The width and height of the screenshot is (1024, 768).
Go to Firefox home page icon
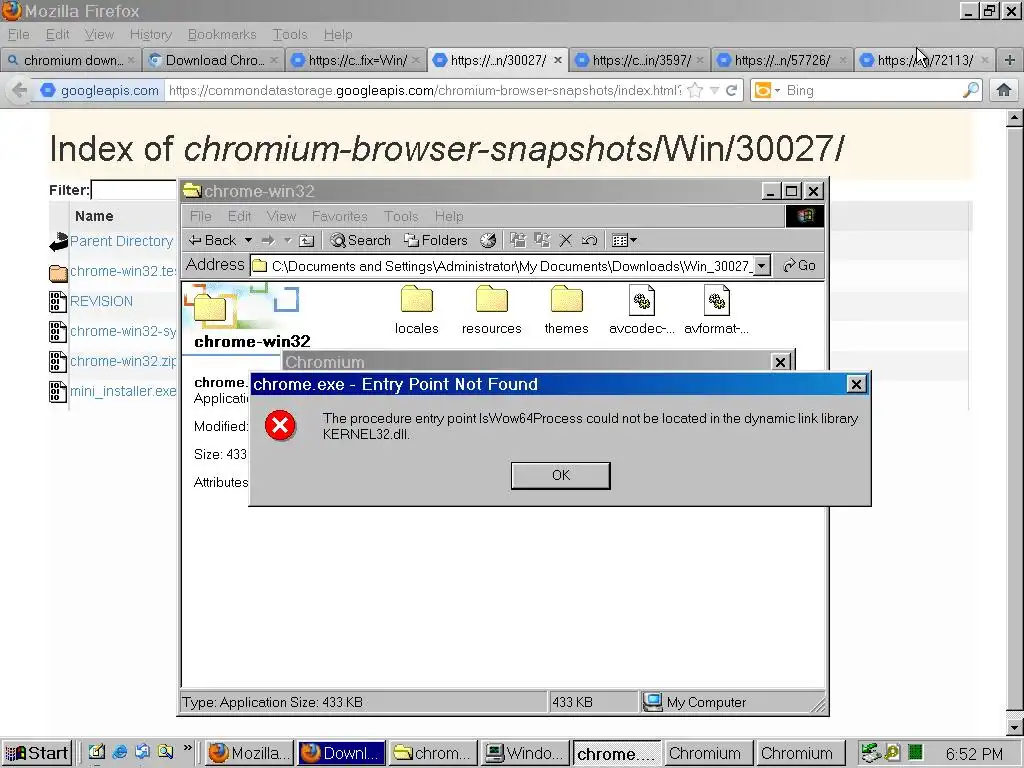tap(1004, 90)
